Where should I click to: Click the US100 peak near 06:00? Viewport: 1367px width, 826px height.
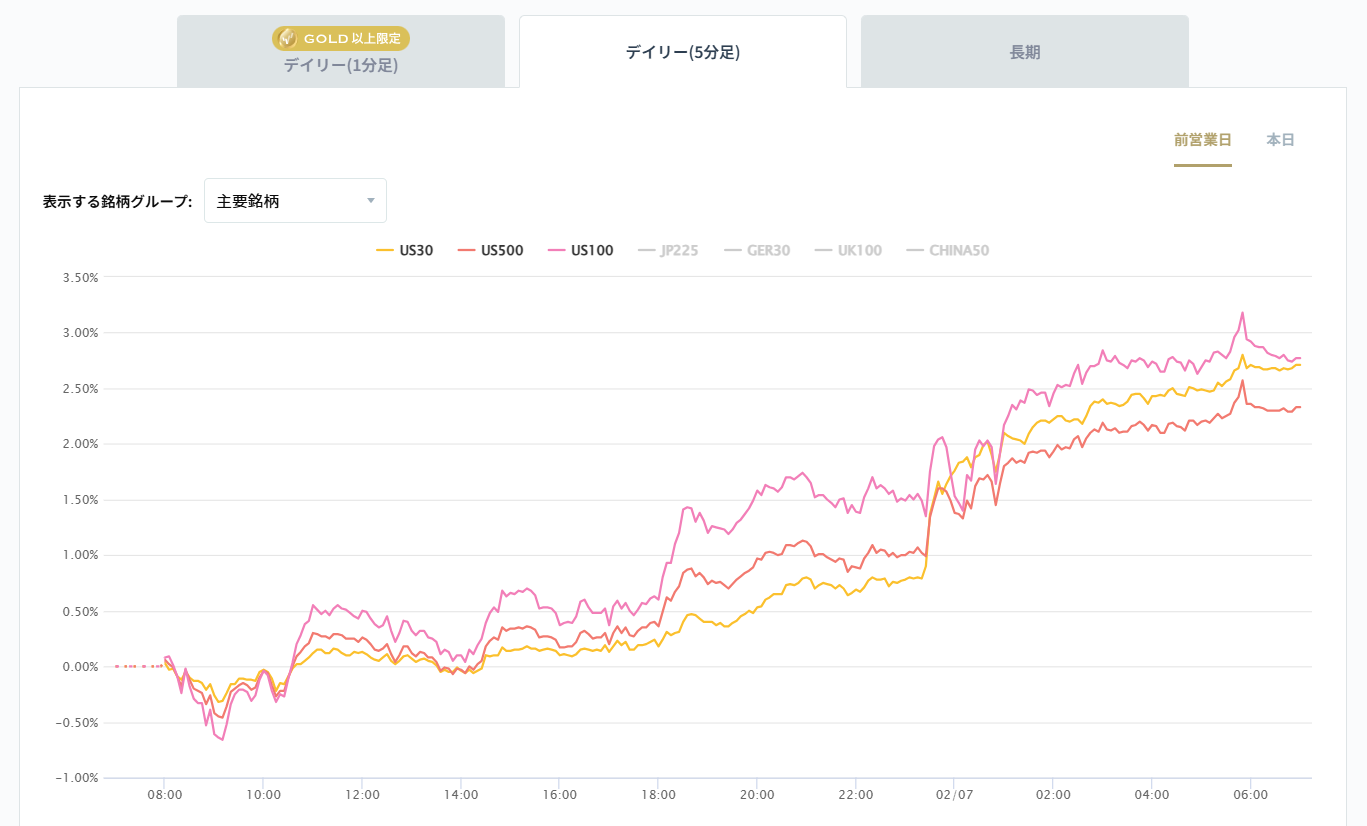click(x=1242, y=313)
